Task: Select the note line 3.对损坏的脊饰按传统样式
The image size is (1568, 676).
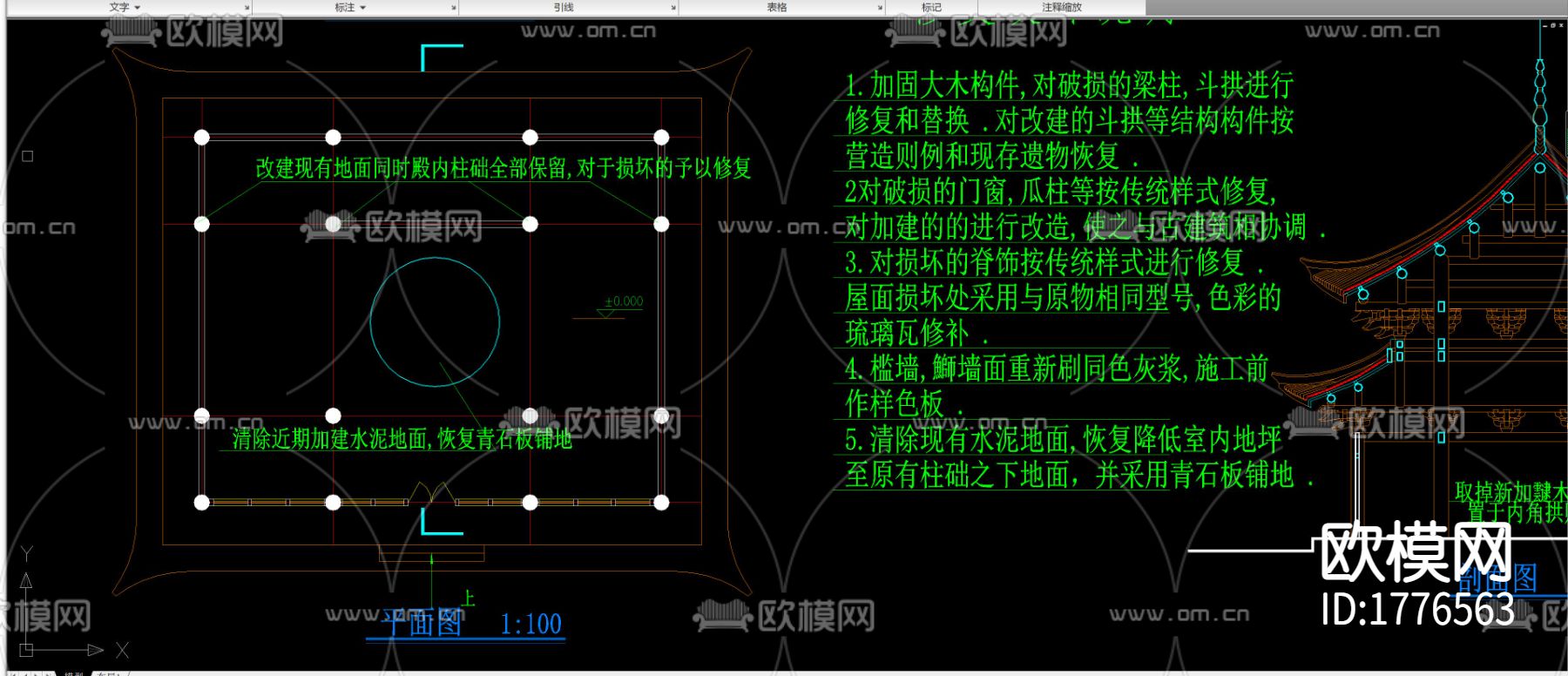Action: coord(1053,261)
